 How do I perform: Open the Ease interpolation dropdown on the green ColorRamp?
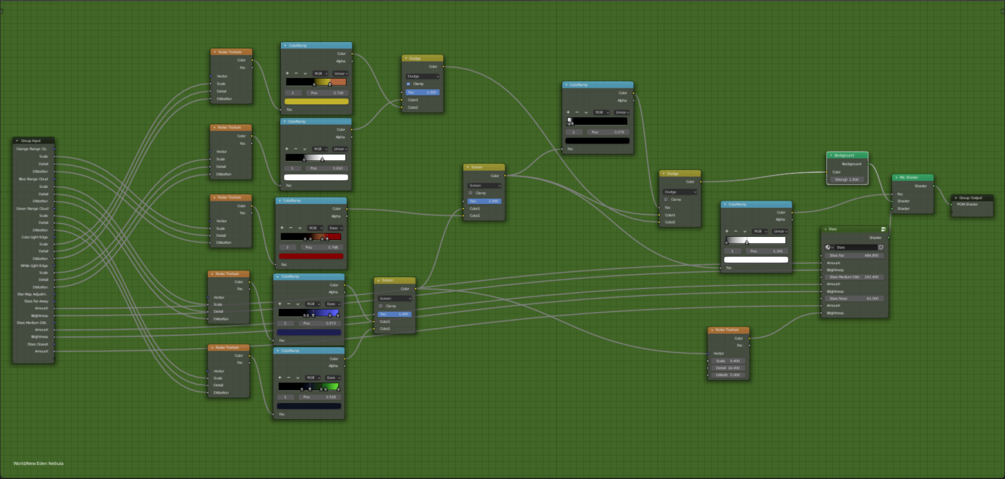pyautogui.click(x=333, y=378)
